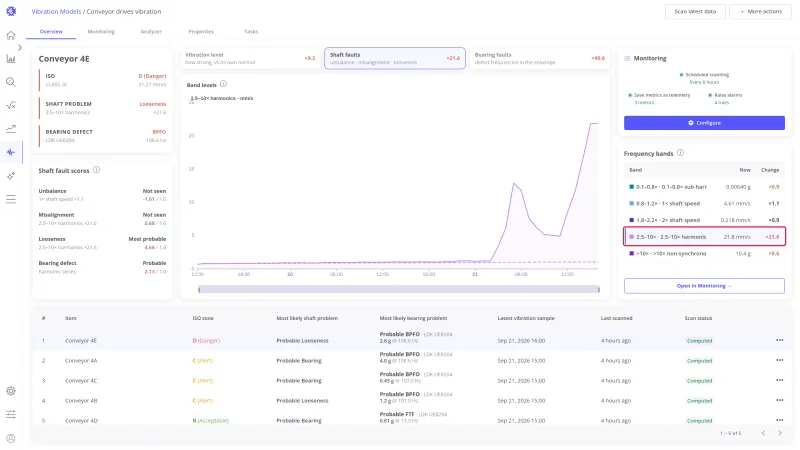Viewport: 800px width, 450px height.
Task: Open the user account icon in sidebar
Action: point(11,438)
